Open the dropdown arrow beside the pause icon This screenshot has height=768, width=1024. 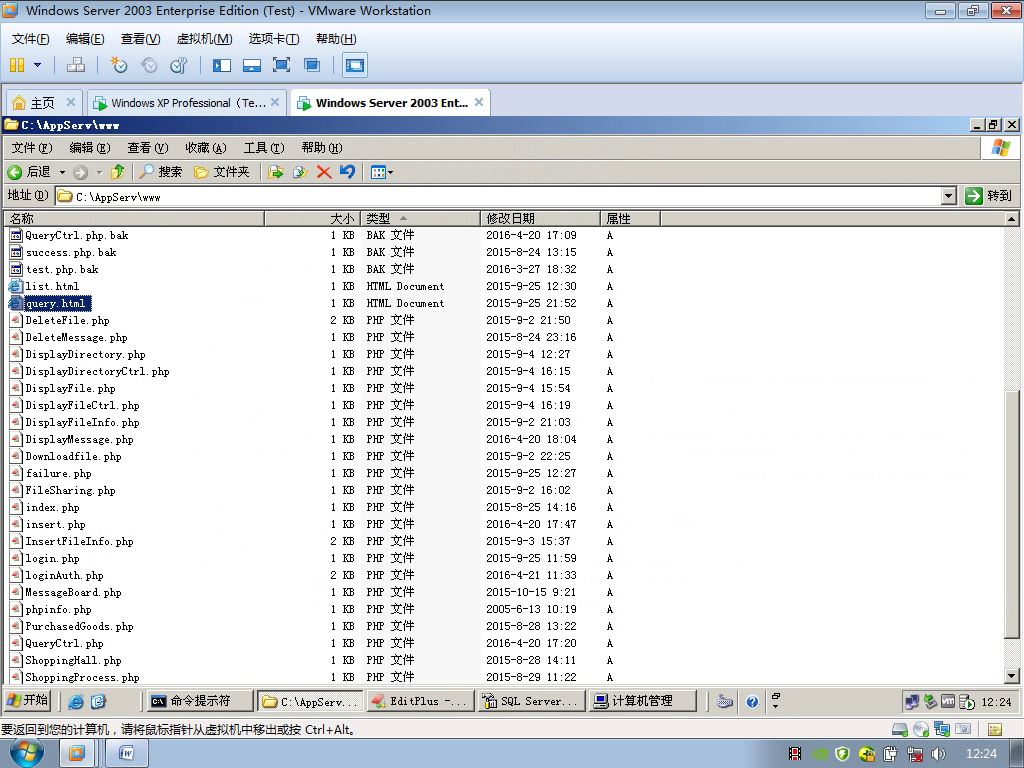[x=37, y=65]
